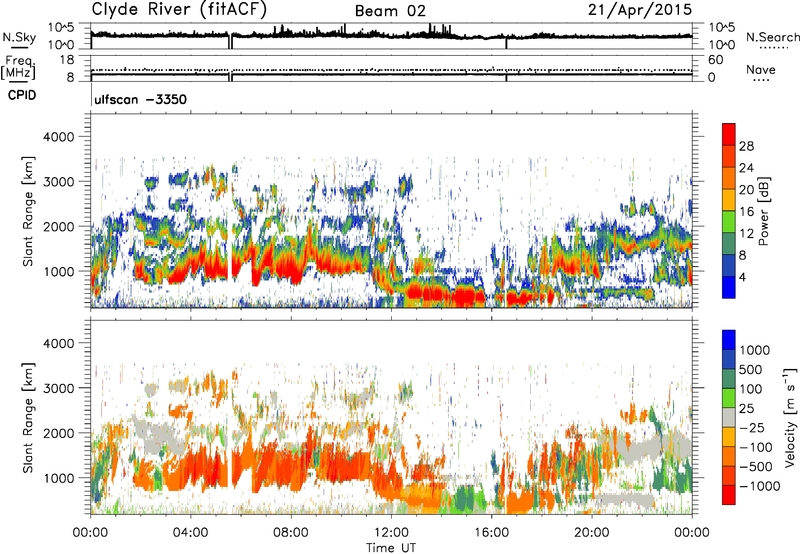Pick the top red segment of power colorbar
This screenshot has height=554, width=800.
tap(729, 134)
